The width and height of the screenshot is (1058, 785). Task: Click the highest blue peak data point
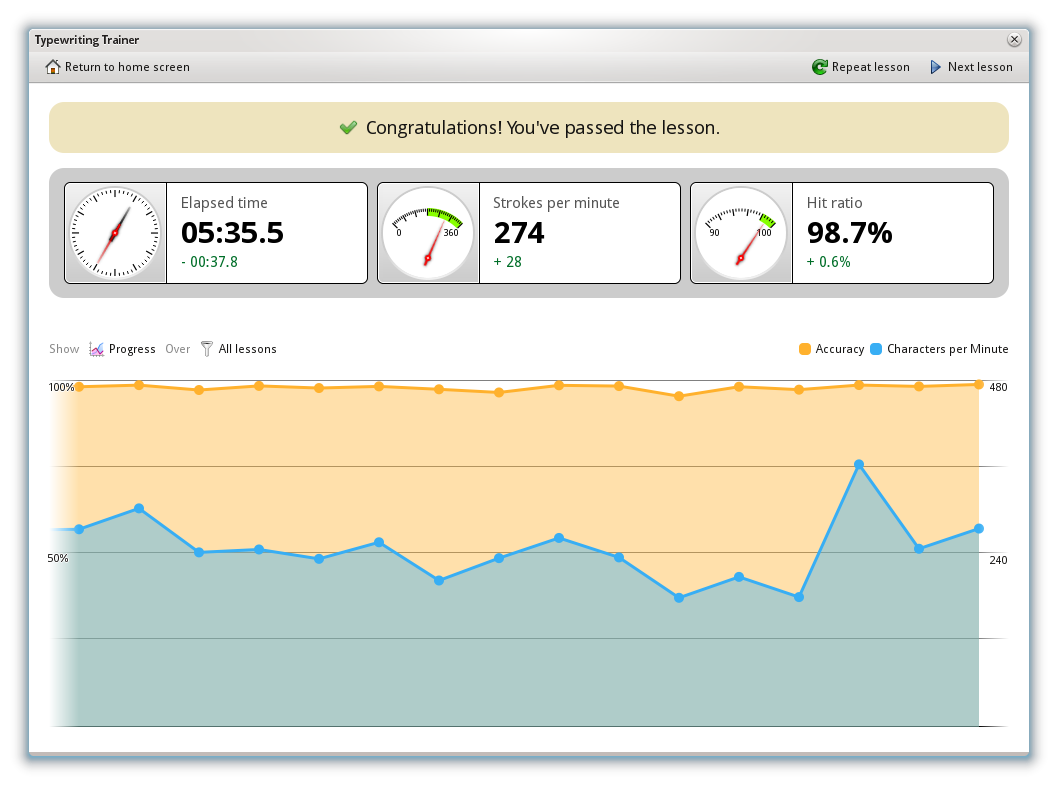coord(859,464)
